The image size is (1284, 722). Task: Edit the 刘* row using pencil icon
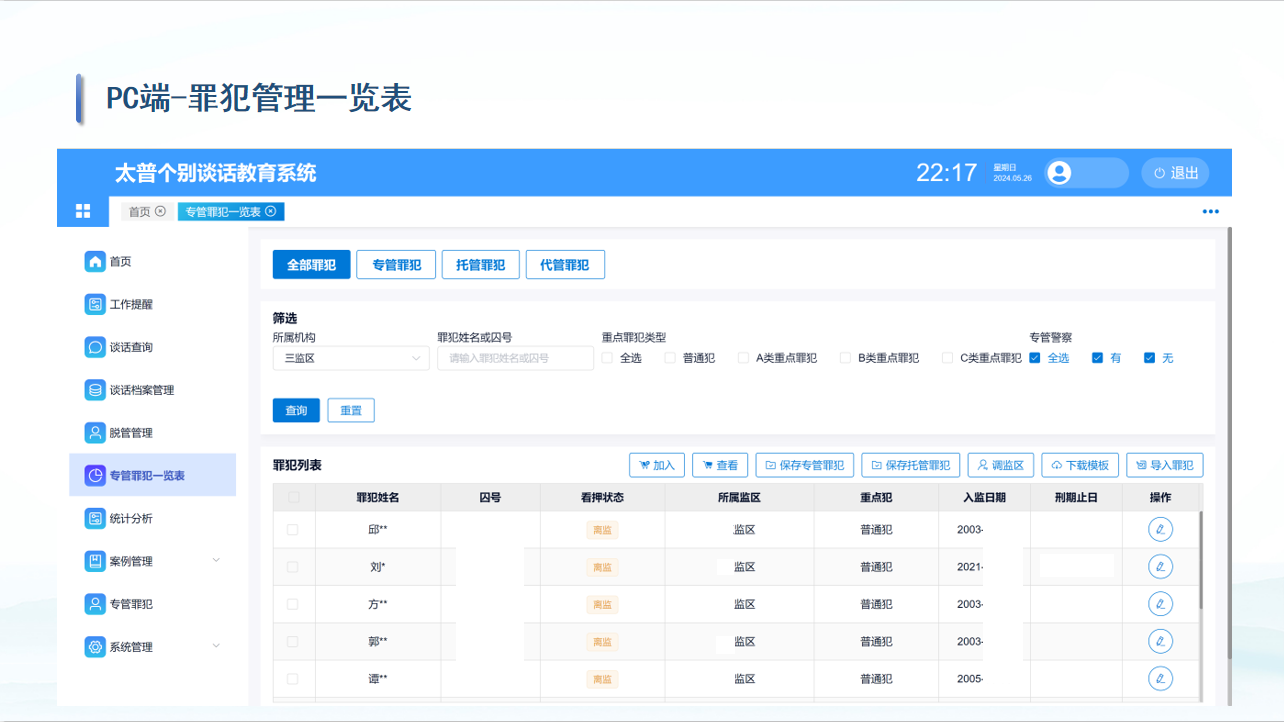coord(1160,567)
